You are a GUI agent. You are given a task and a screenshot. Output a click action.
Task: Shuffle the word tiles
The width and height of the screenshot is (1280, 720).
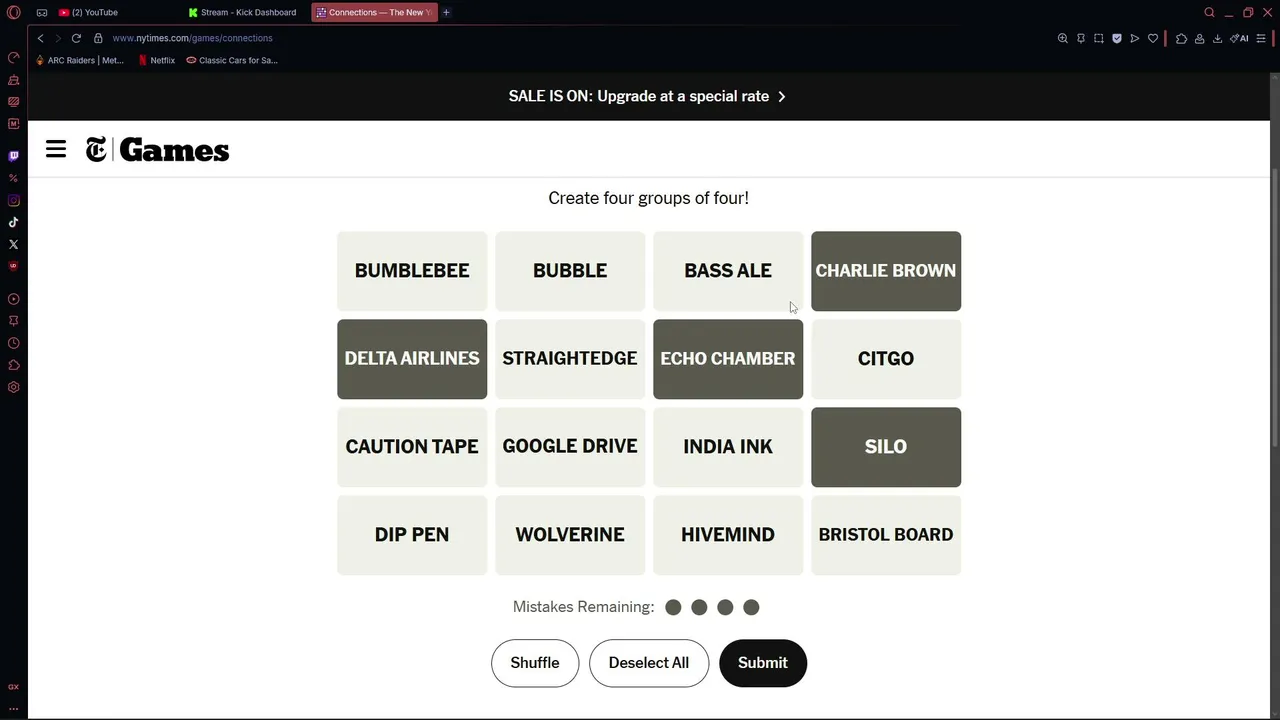(535, 663)
